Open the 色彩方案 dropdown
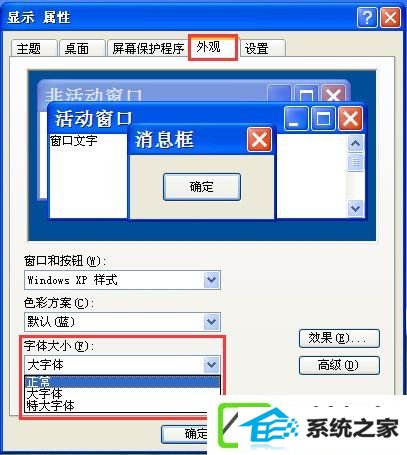The image size is (407, 455). [x=212, y=322]
